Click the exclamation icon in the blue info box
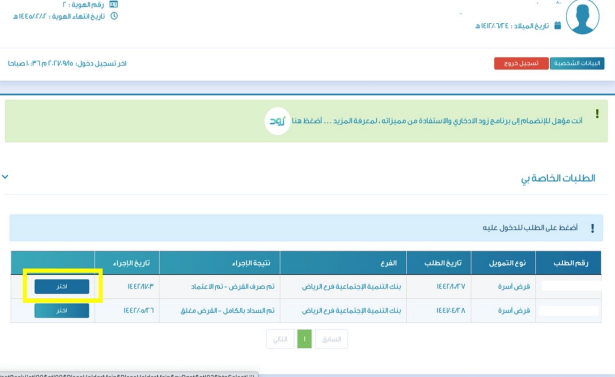The width and height of the screenshot is (615, 377). [592, 228]
